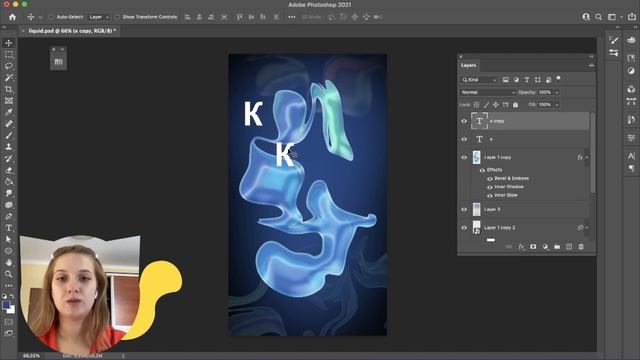Select the Layers panel tab
The image size is (640, 360).
click(x=469, y=65)
